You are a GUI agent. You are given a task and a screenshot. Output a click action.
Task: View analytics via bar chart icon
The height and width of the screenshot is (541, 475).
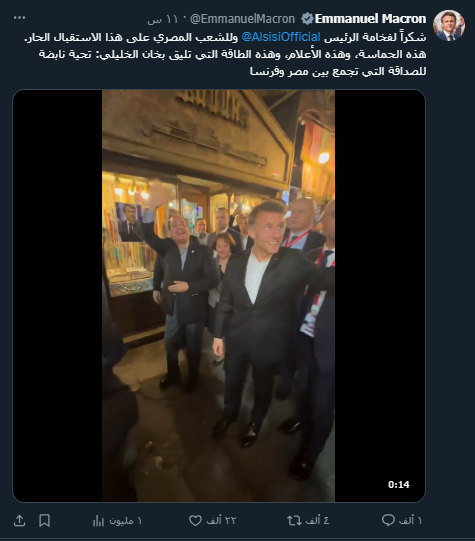98,521
